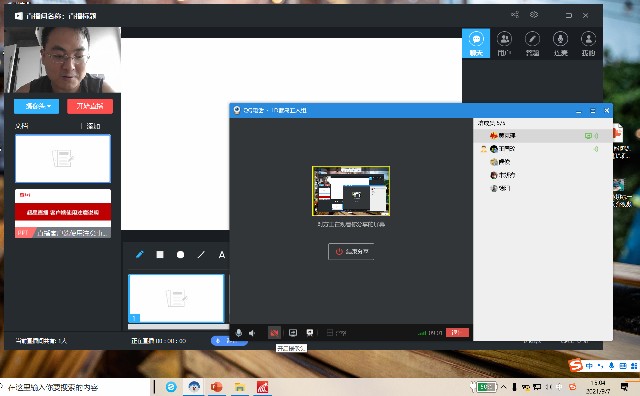
Task: Choose the rectangle shape tool
Action: point(160,255)
